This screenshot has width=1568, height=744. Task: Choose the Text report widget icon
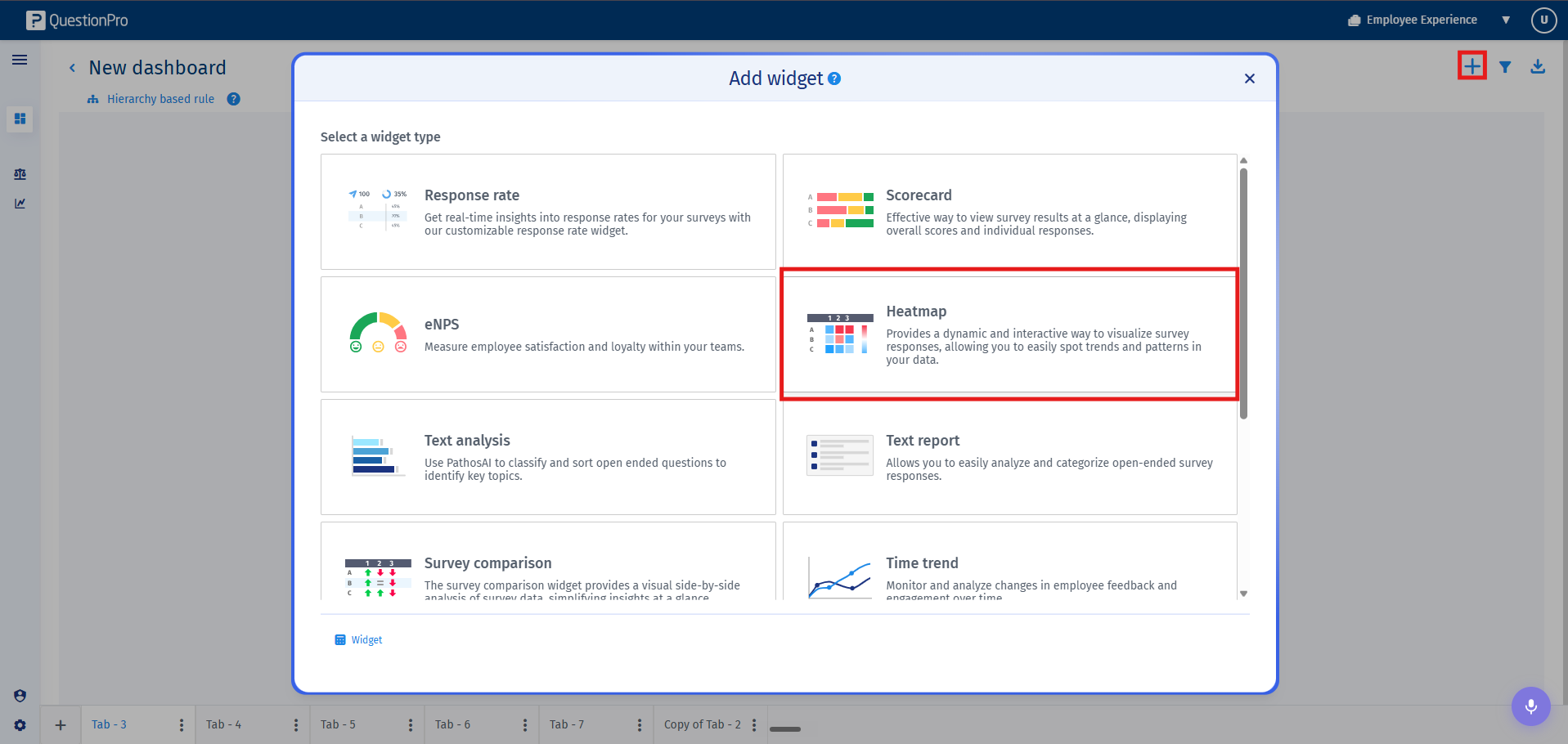pyautogui.click(x=840, y=455)
